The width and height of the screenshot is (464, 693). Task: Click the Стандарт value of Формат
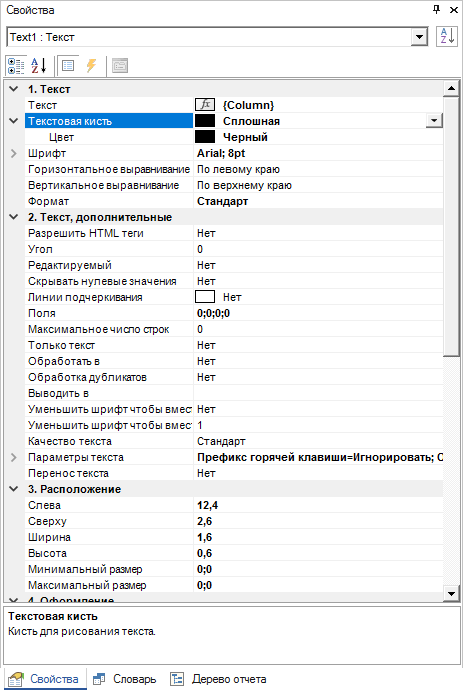point(222,201)
